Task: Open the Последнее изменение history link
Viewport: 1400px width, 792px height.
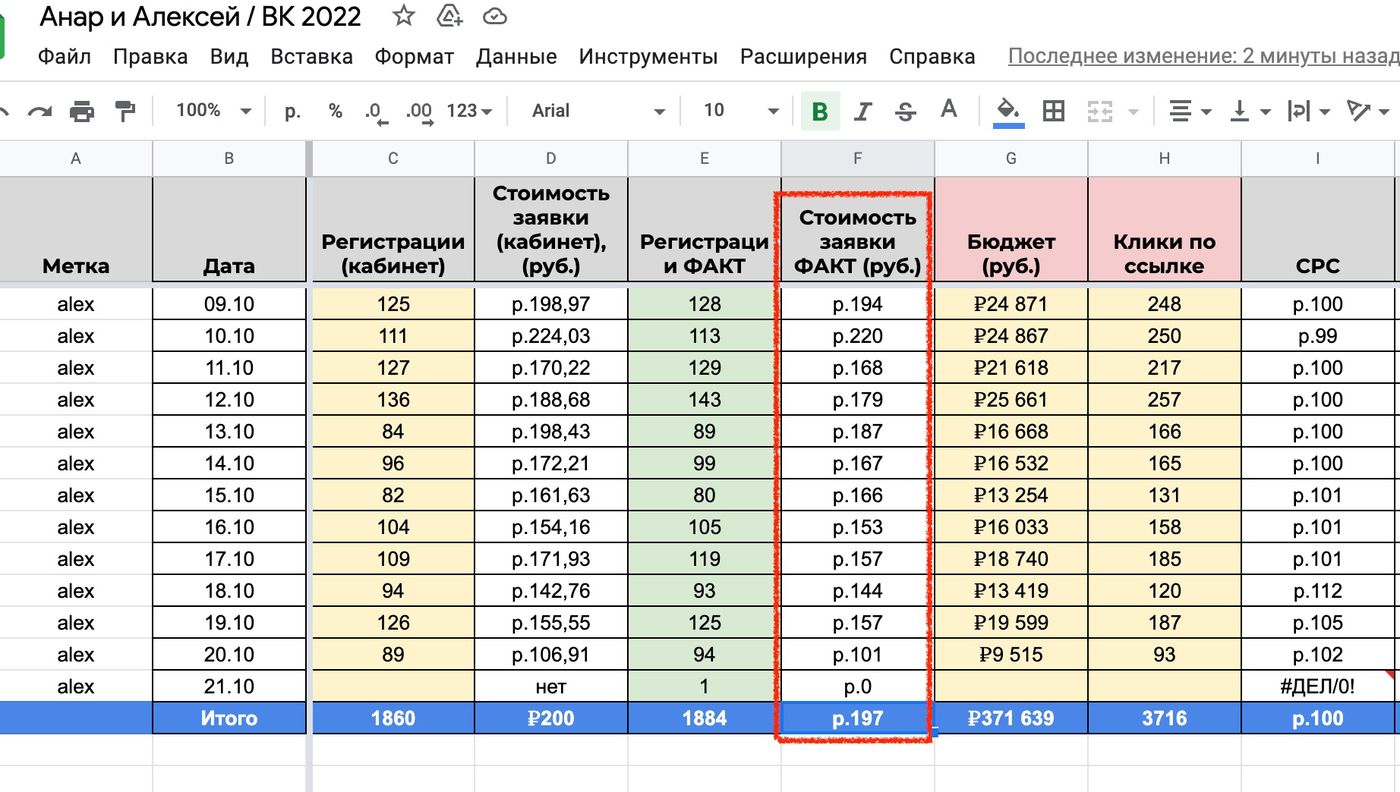Action: pos(1203,57)
